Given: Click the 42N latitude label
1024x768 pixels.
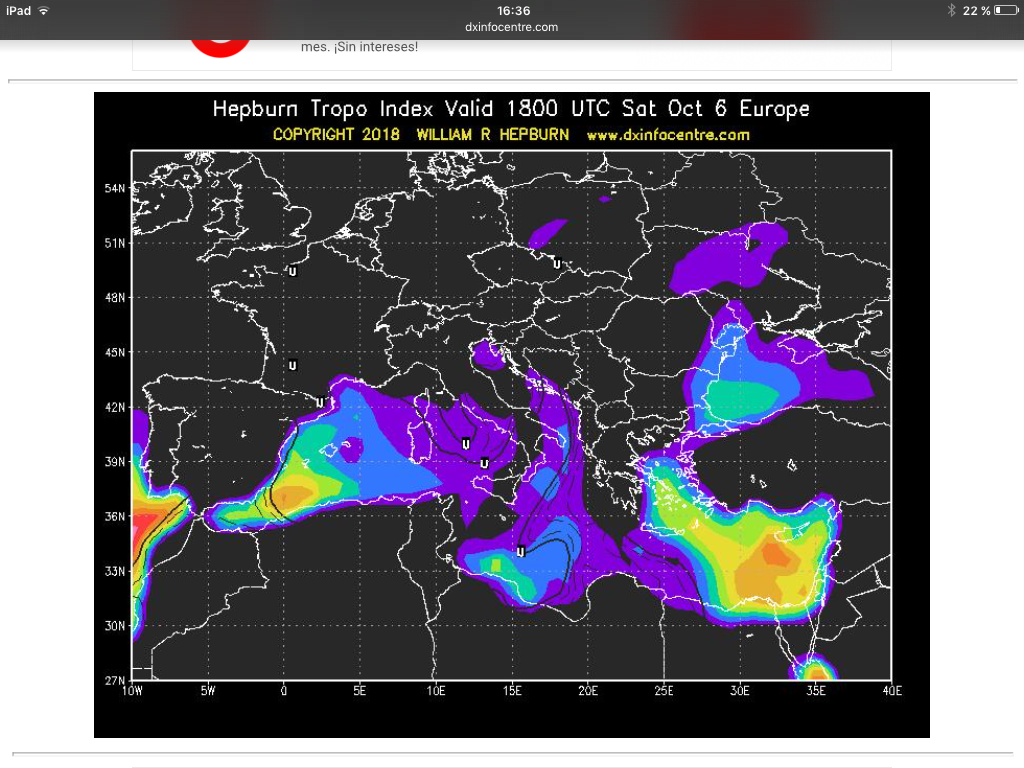Looking at the screenshot, I should pyautogui.click(x=114, y=408).
